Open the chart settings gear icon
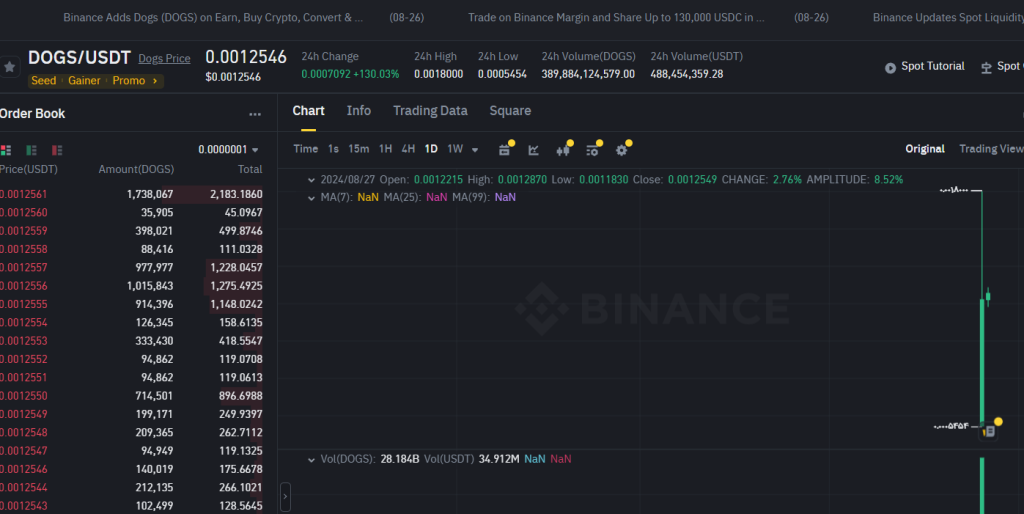This screenshot has height=514, width=1024. coord(622,150)
